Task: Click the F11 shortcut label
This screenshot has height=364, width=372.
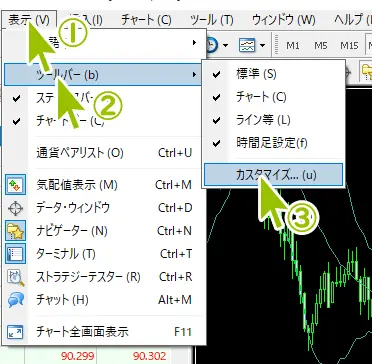Action: point(183,332)
